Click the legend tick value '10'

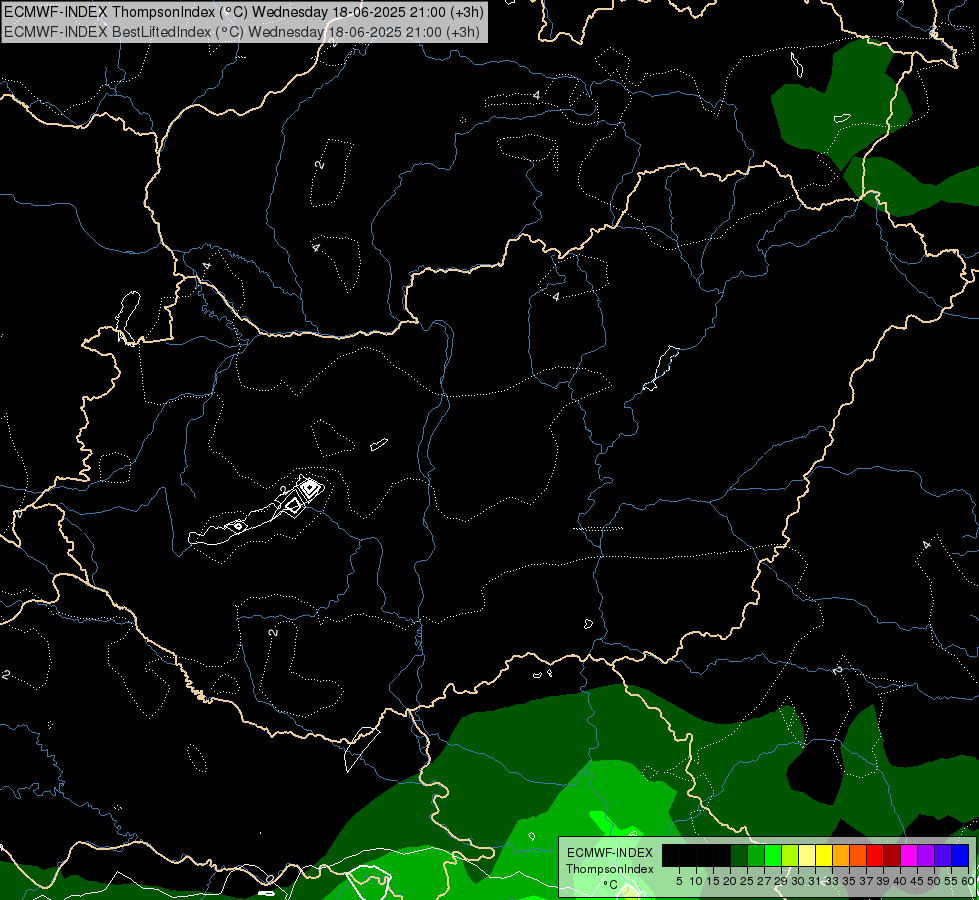(x=696, y=881)
